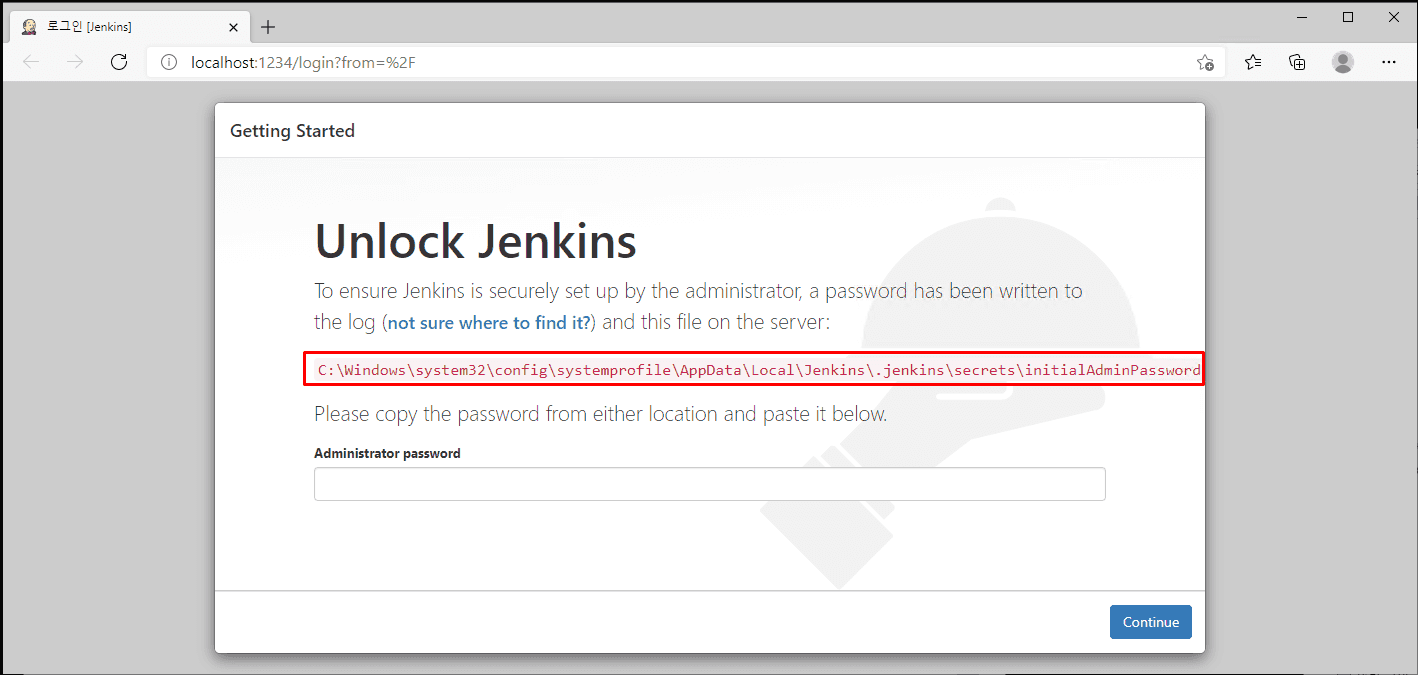Add this page to favorites star icon

pyautogui.click(x=1205, y=62)
